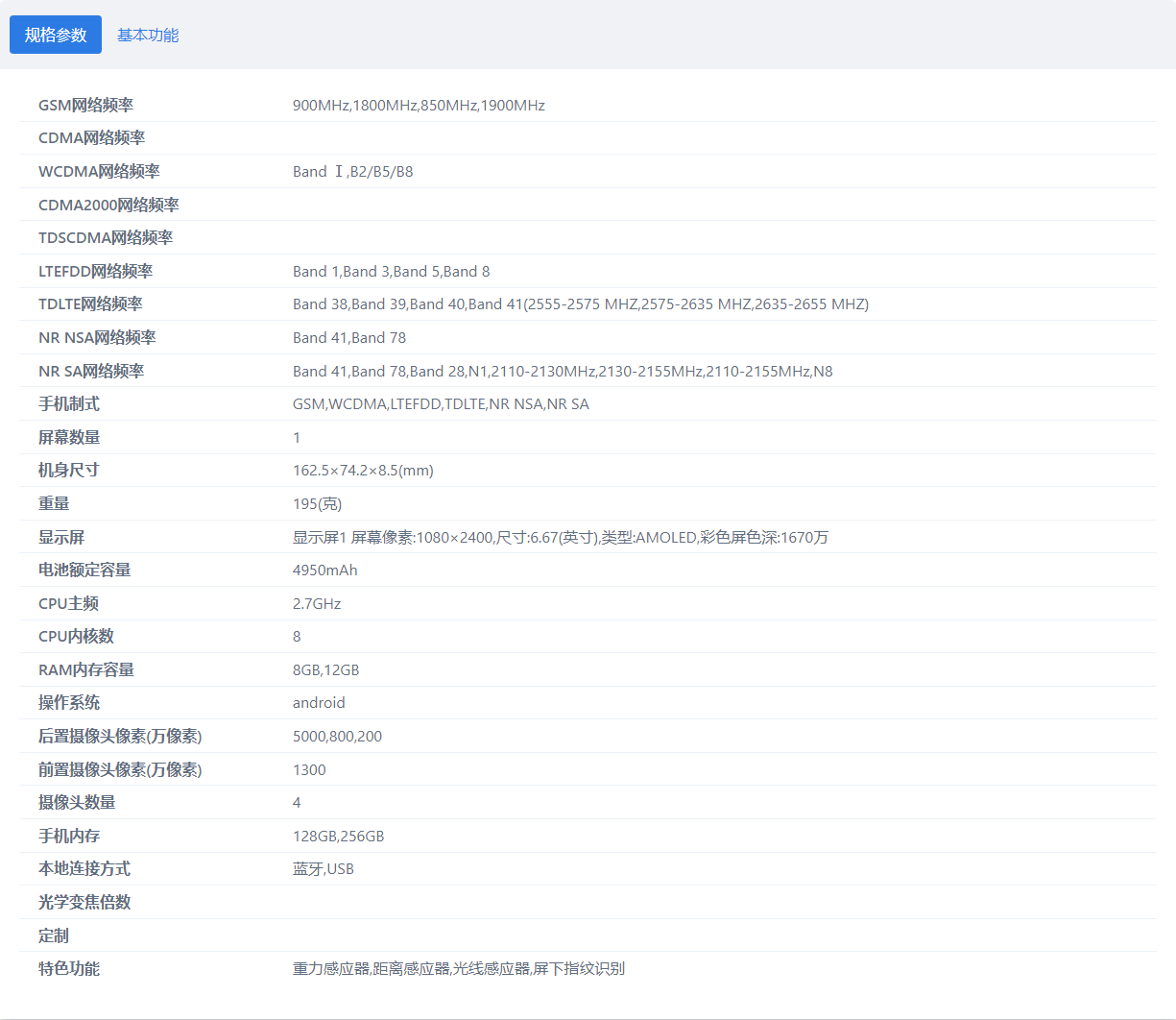Image resolution: width=1176 pixels, height=1020 pixels.
Task: Select the 后置摄像头像素(万像素) label
Action: coord(120,737)
